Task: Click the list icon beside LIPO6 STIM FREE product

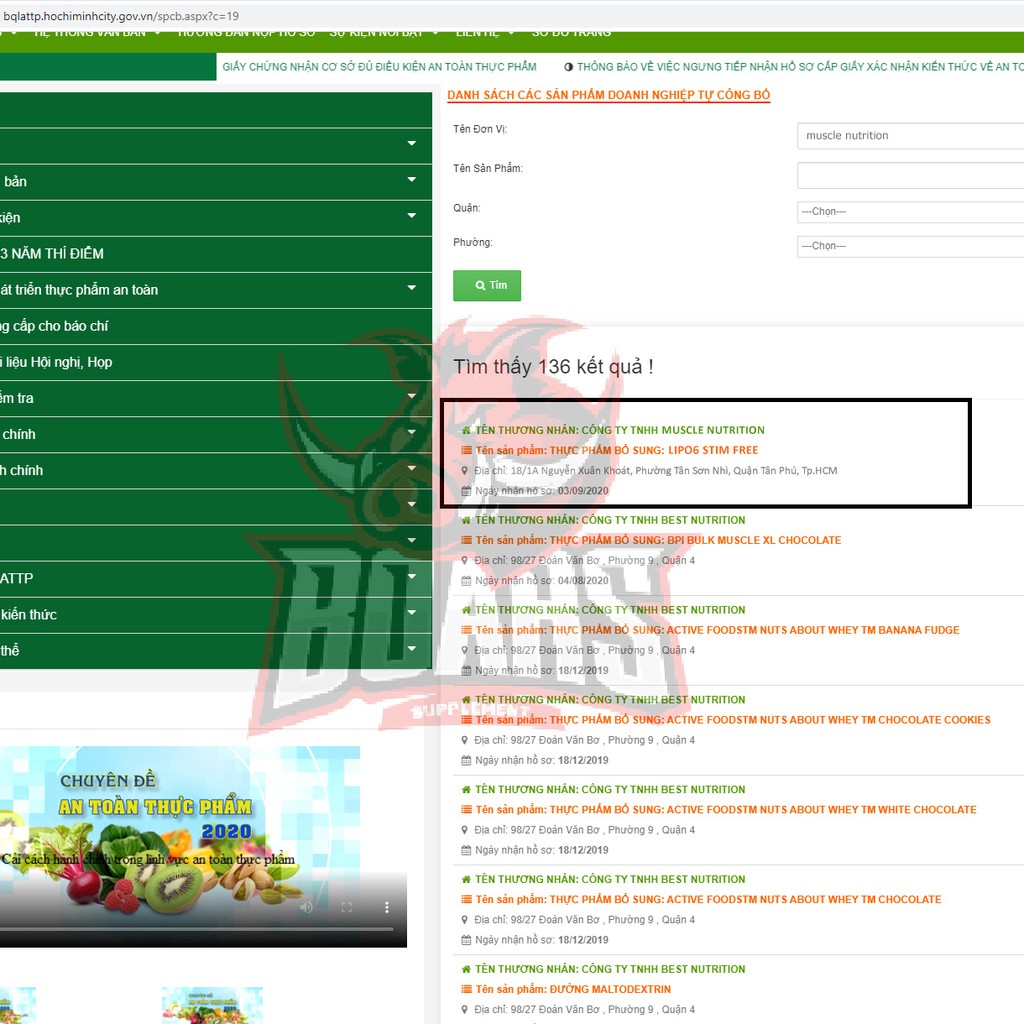Action: tap(466, 451)
